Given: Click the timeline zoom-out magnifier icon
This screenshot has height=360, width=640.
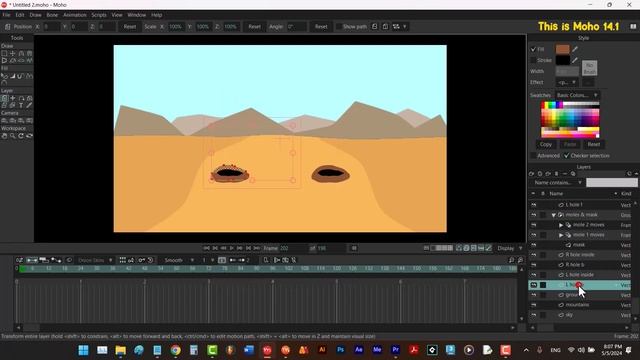Looking at the screenshot, I should 511,260.
